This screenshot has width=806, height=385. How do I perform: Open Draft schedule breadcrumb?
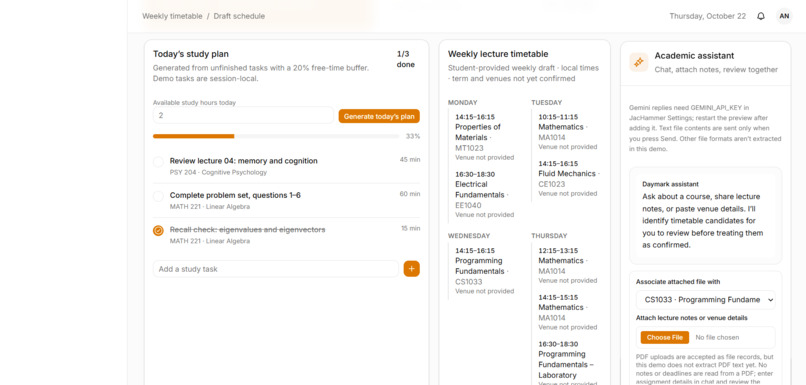239,16
